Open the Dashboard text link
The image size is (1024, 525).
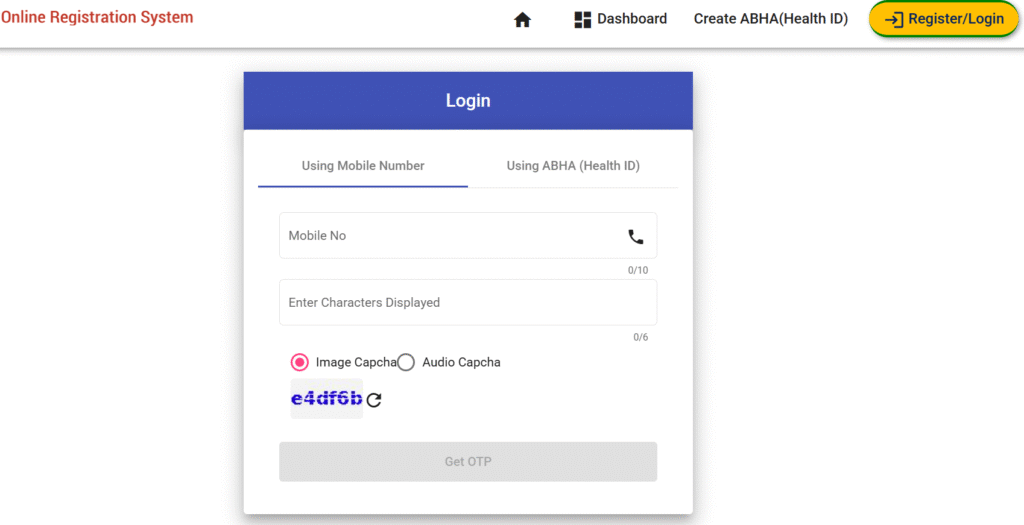point(632,19)
